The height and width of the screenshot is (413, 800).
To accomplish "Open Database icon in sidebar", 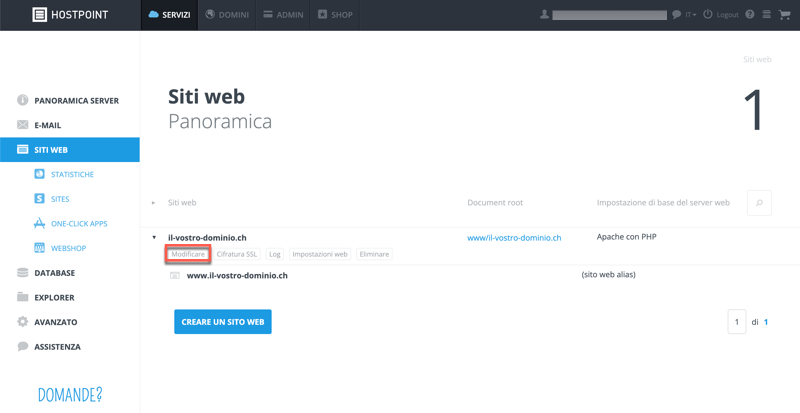I will 22,273.
